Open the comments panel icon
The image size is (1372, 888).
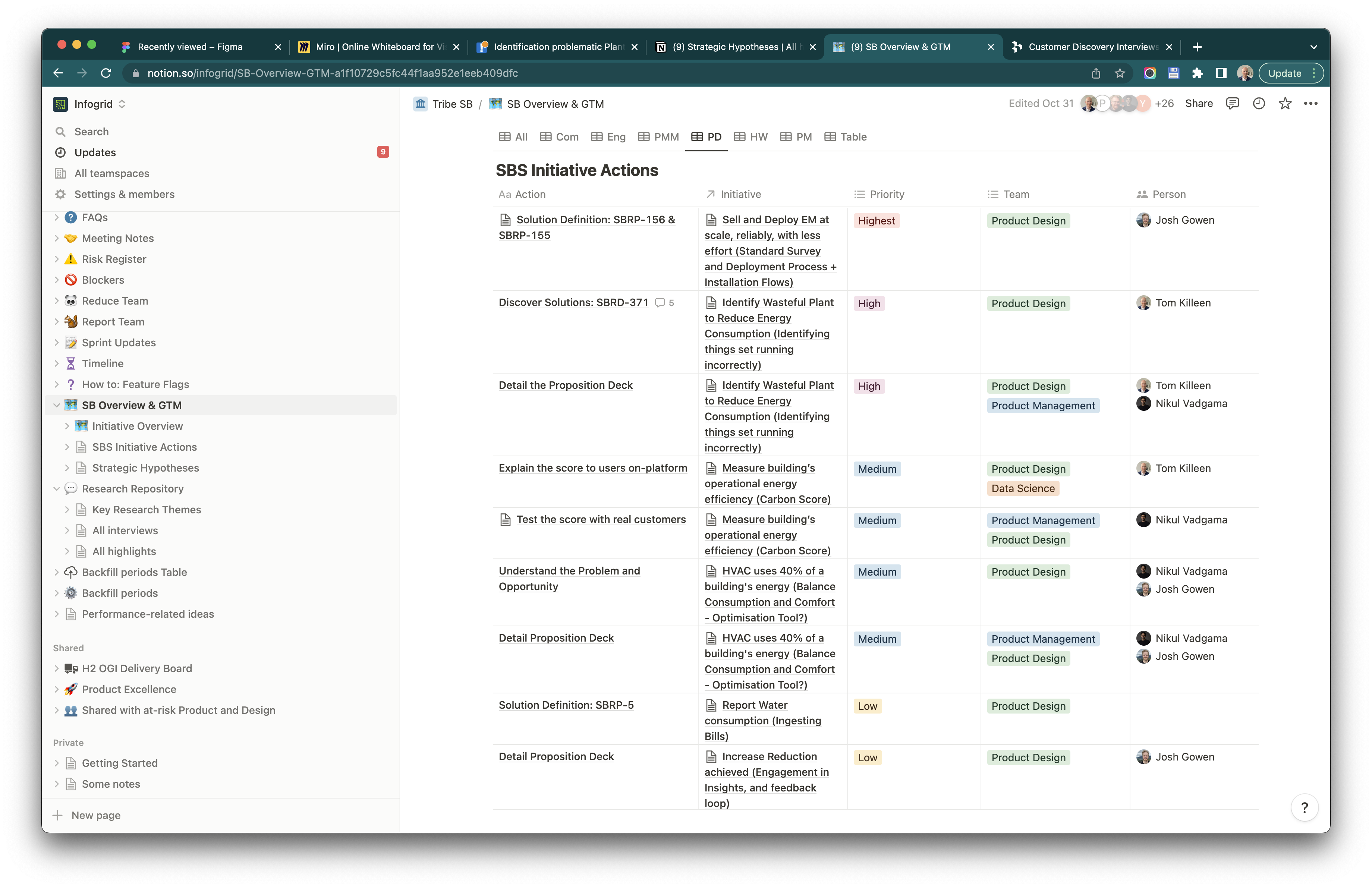tap(1232, 104)
